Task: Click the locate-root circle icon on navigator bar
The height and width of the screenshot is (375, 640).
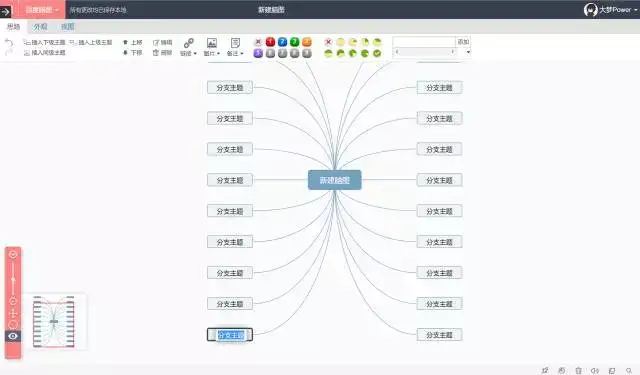Action: tap(13, 325)
